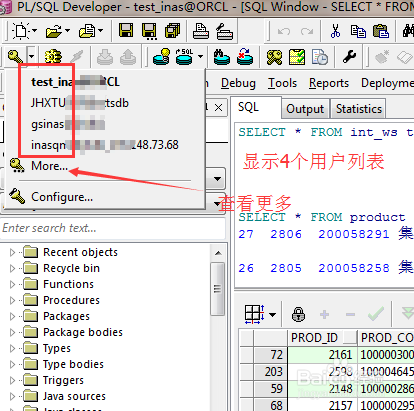Click the Commit icon with lightbulb
The image size is (414, 411).
tap(161, 57)
